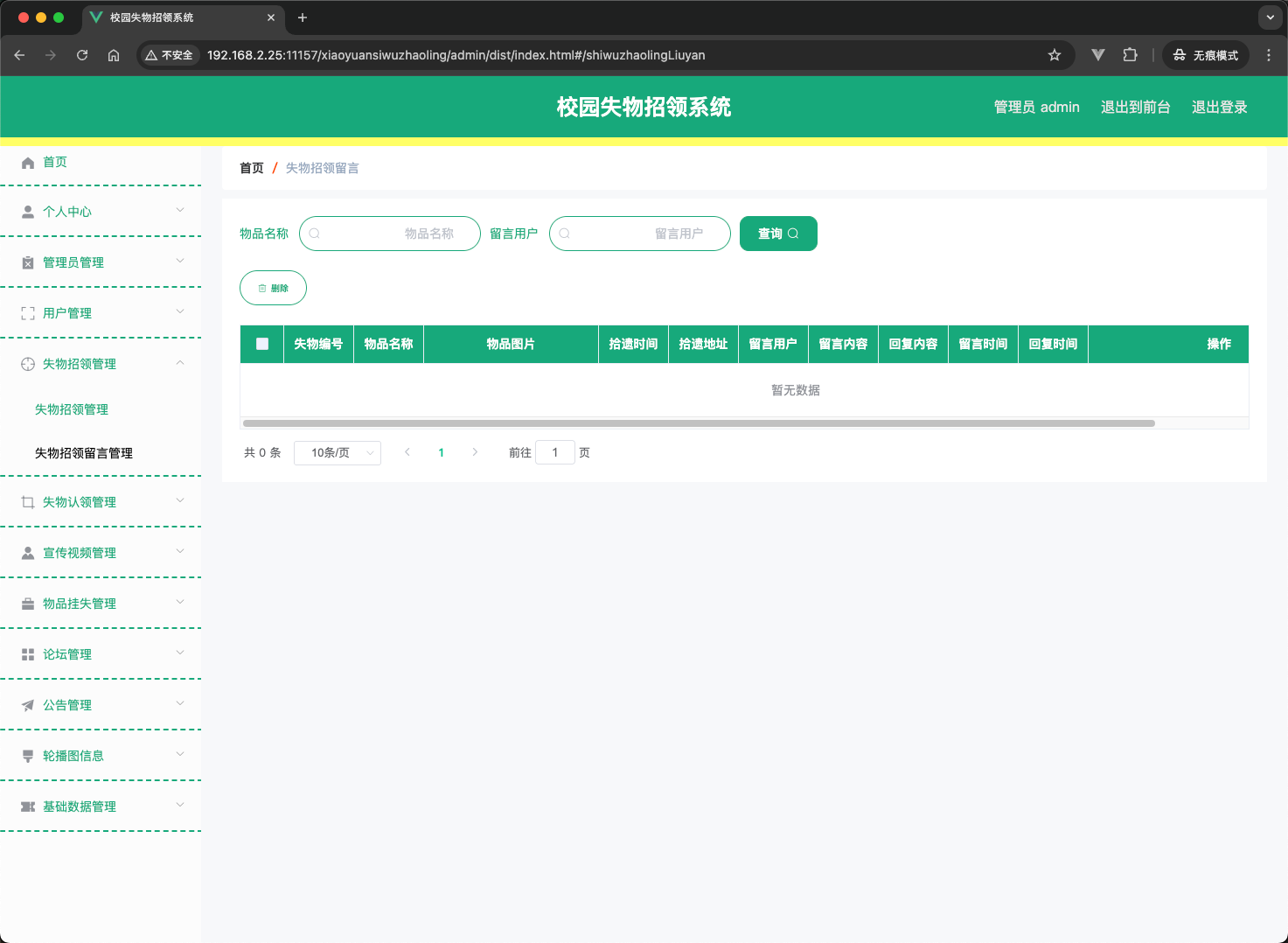
Task: Expand the 基础数据管理 menu chevron
Action: 180,805
